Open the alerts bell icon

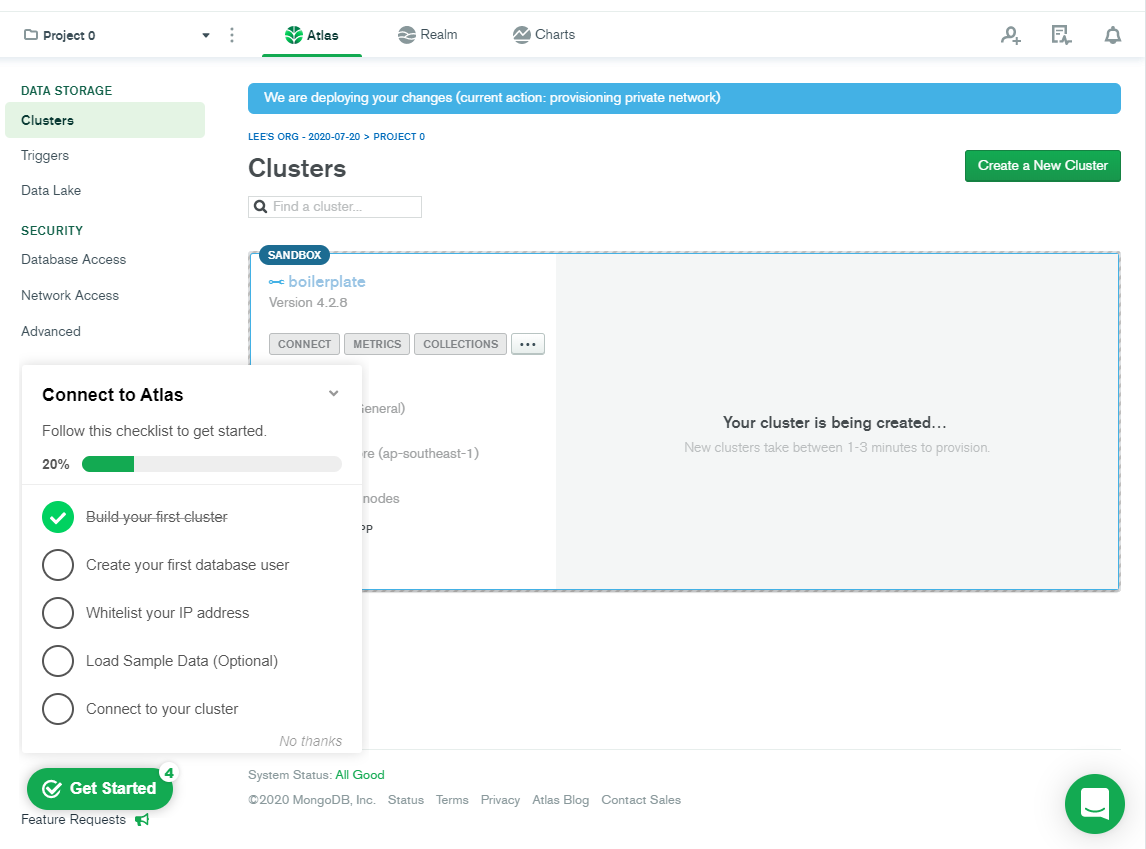coord(1112,35)
